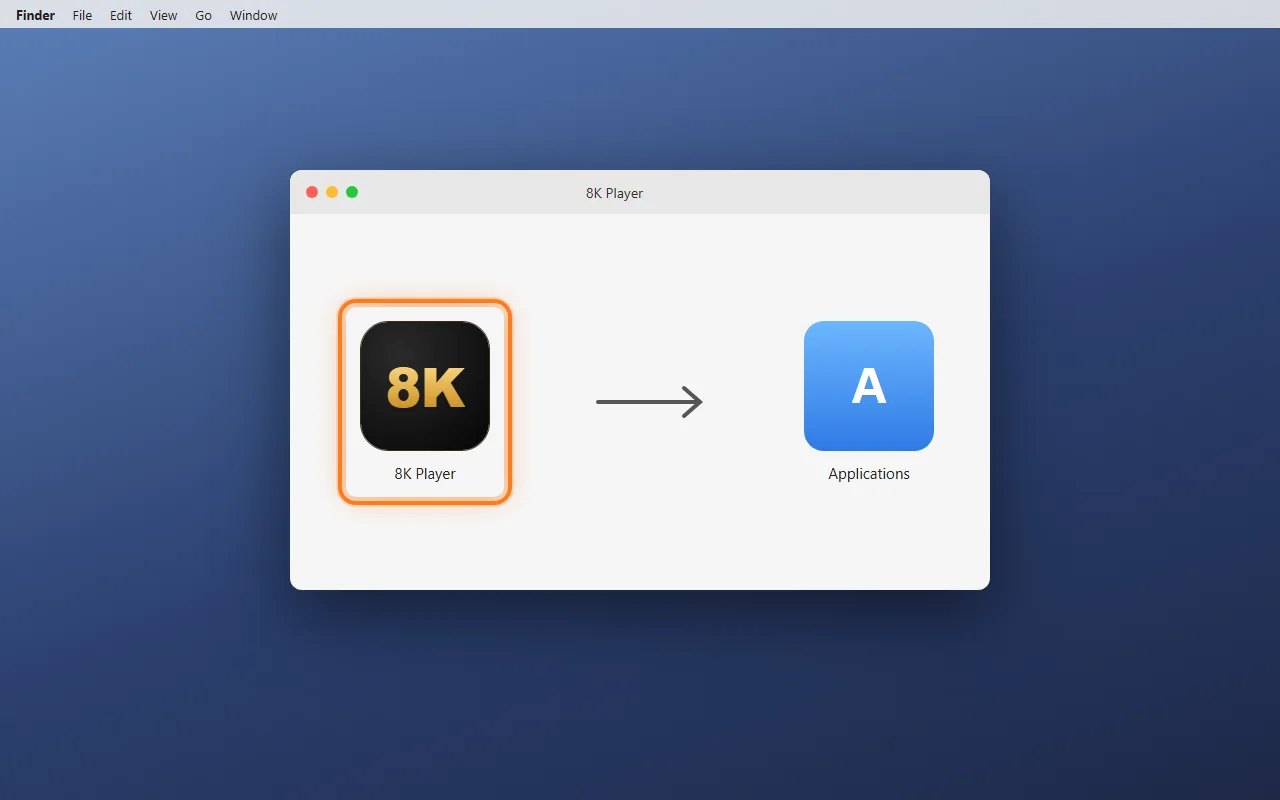Close the 8K Player installer window
The image size is (1280, 800).
click(x=312, y=192)
